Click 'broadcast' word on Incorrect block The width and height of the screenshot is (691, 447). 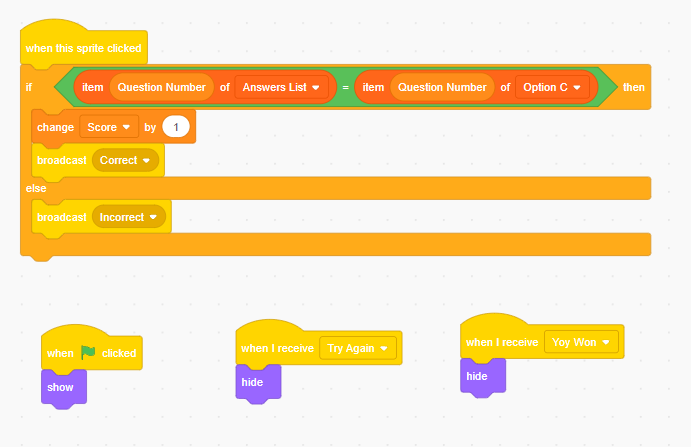point(62,217)
